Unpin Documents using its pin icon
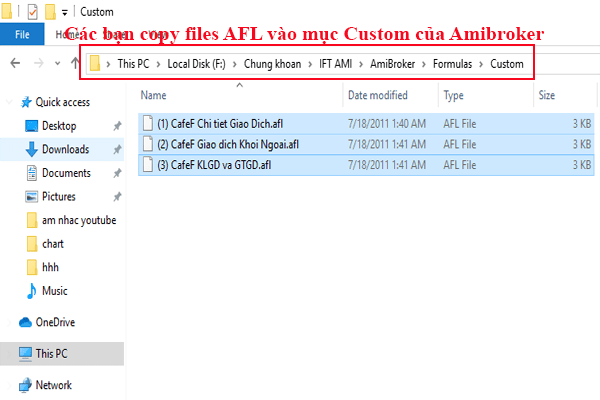 pyautogui.click(x=117, y=173)
